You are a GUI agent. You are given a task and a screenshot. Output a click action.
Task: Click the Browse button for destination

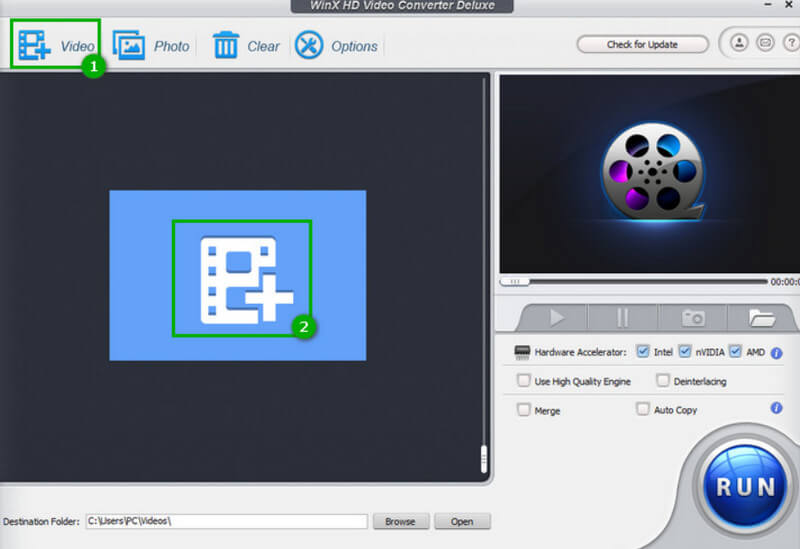pyautogui.click(x=400, y=522)
